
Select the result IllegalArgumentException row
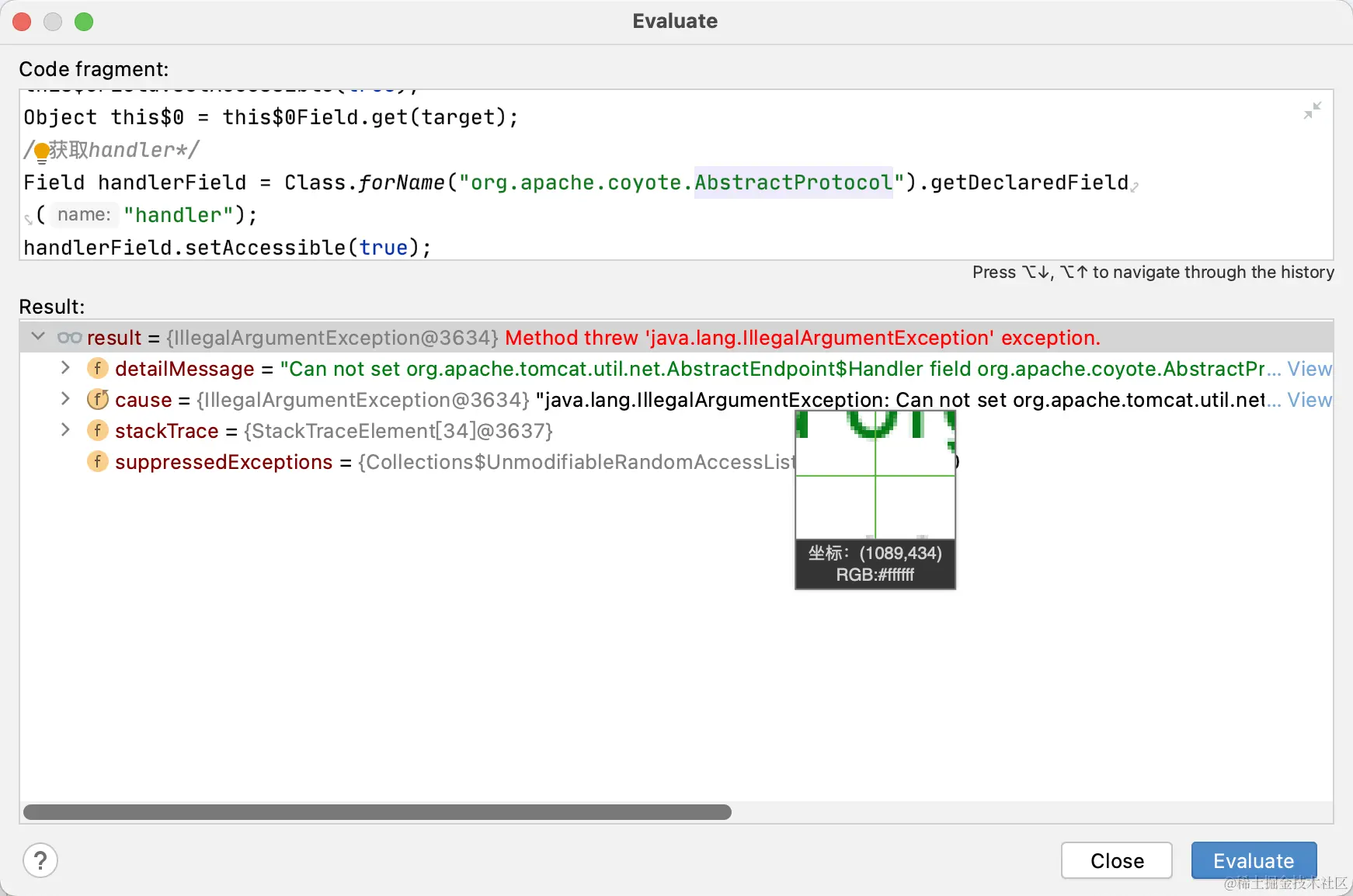click(x=676, y=338)
